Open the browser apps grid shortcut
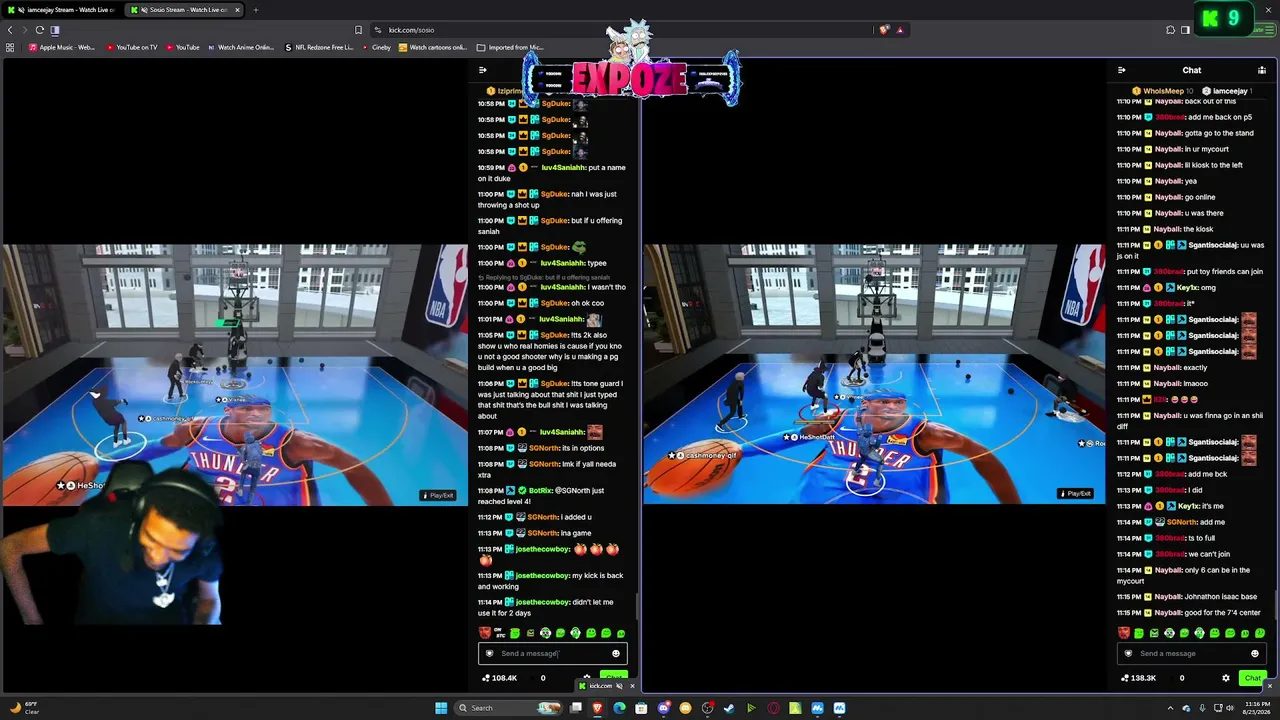1280x720 pixels. coord(10,47)
